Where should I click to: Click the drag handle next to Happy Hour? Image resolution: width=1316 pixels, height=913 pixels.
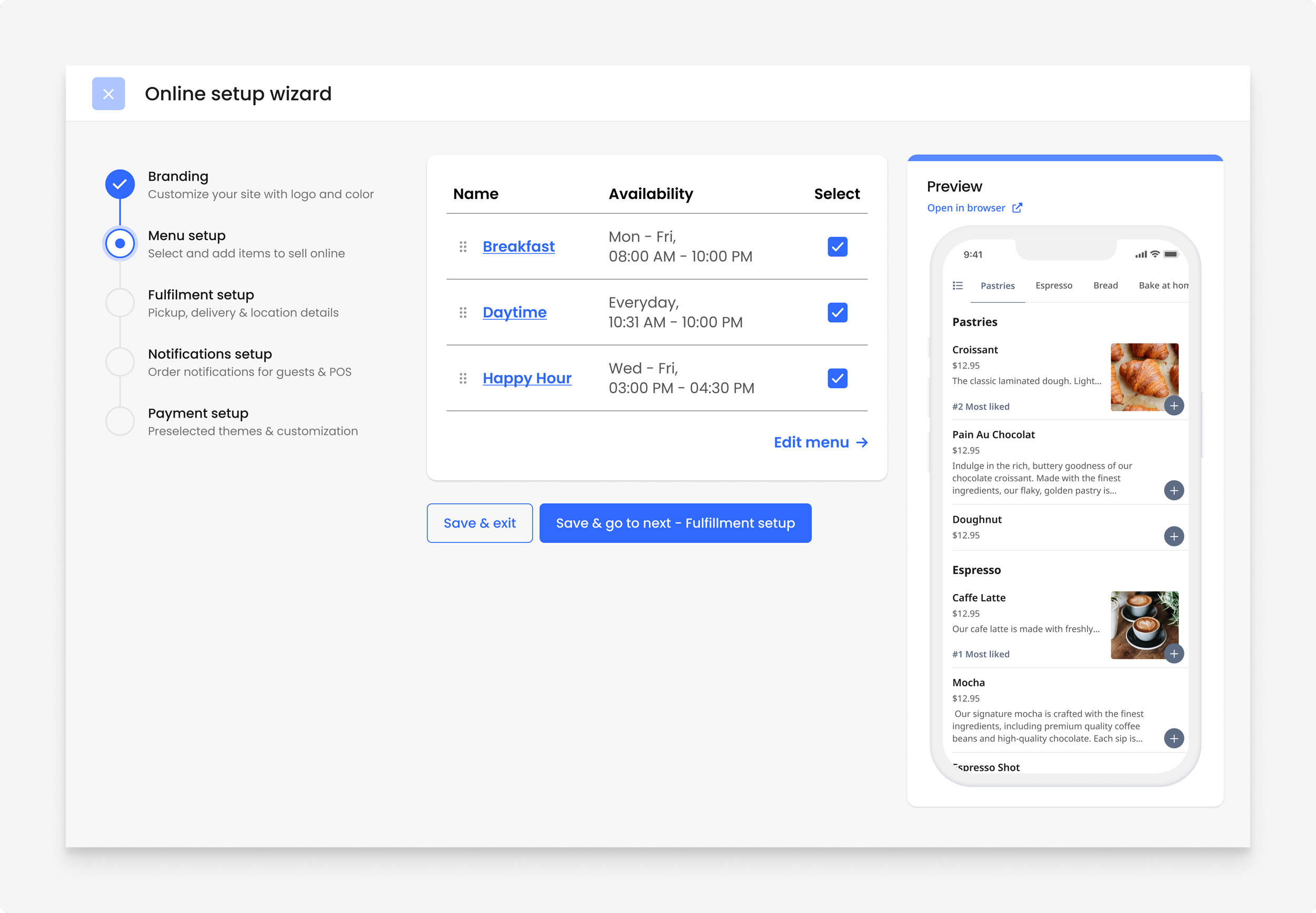pos(464,378)
